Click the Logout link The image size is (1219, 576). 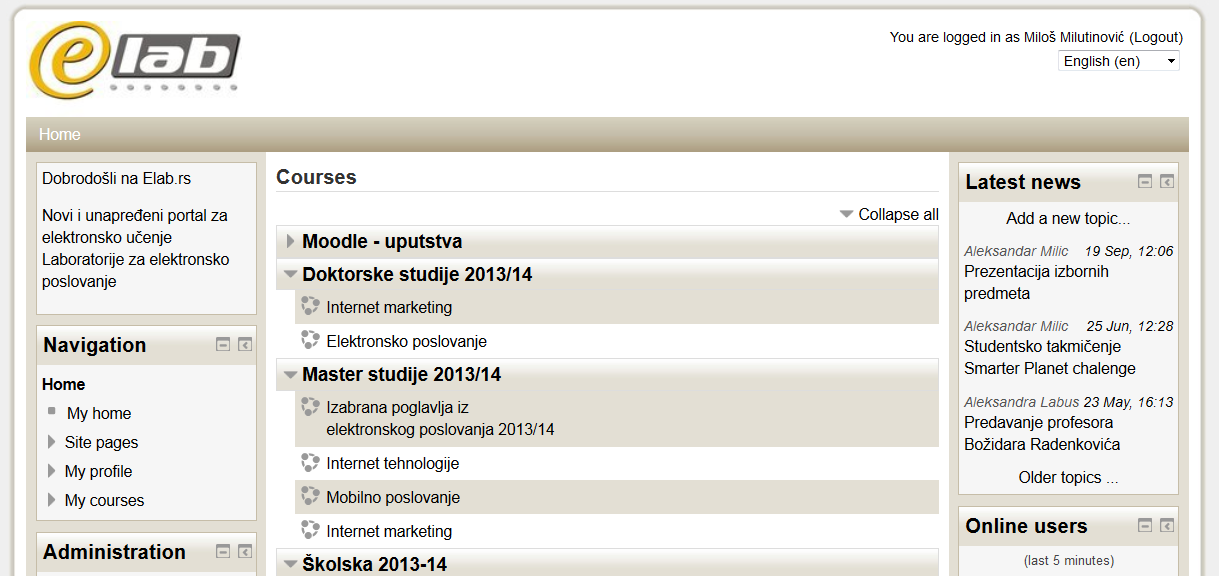tap(1156, 37)
